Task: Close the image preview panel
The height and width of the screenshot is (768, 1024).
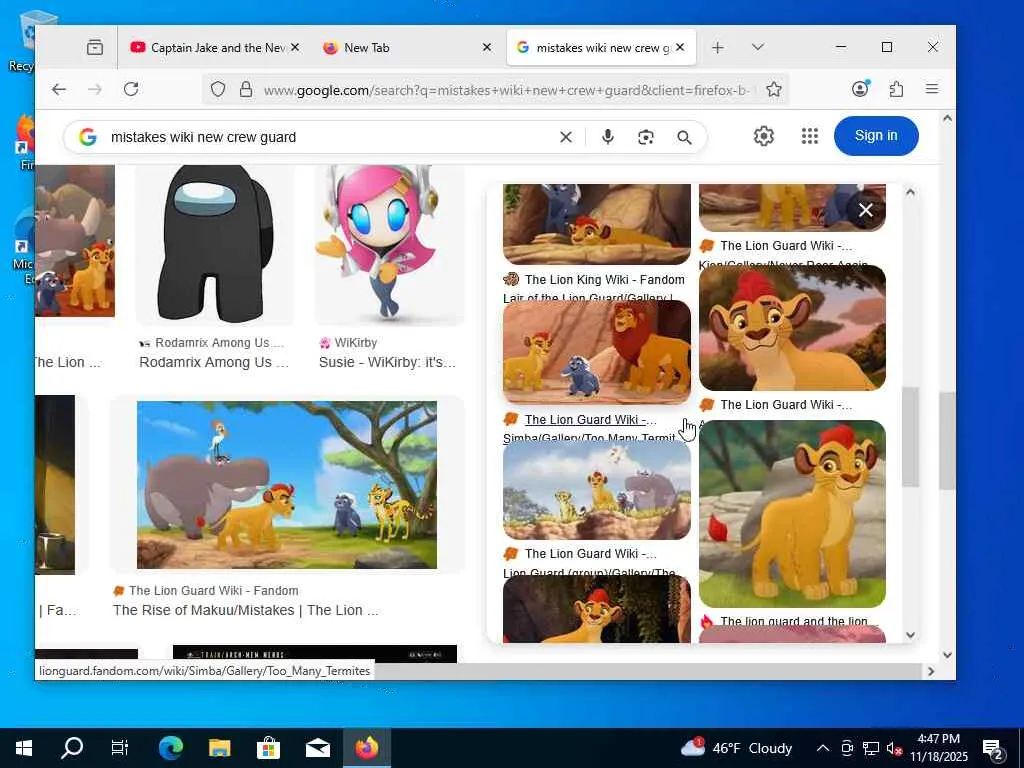Action: coord(866,210)
